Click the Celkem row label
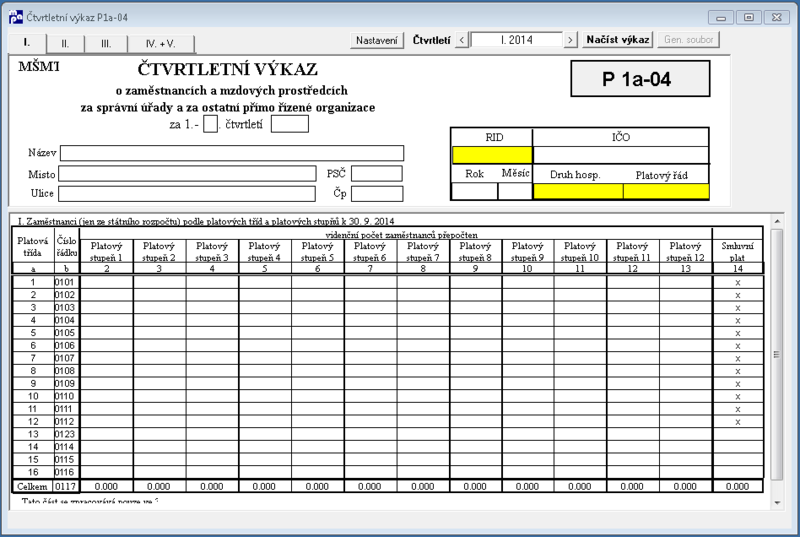 tap(32, 487)
